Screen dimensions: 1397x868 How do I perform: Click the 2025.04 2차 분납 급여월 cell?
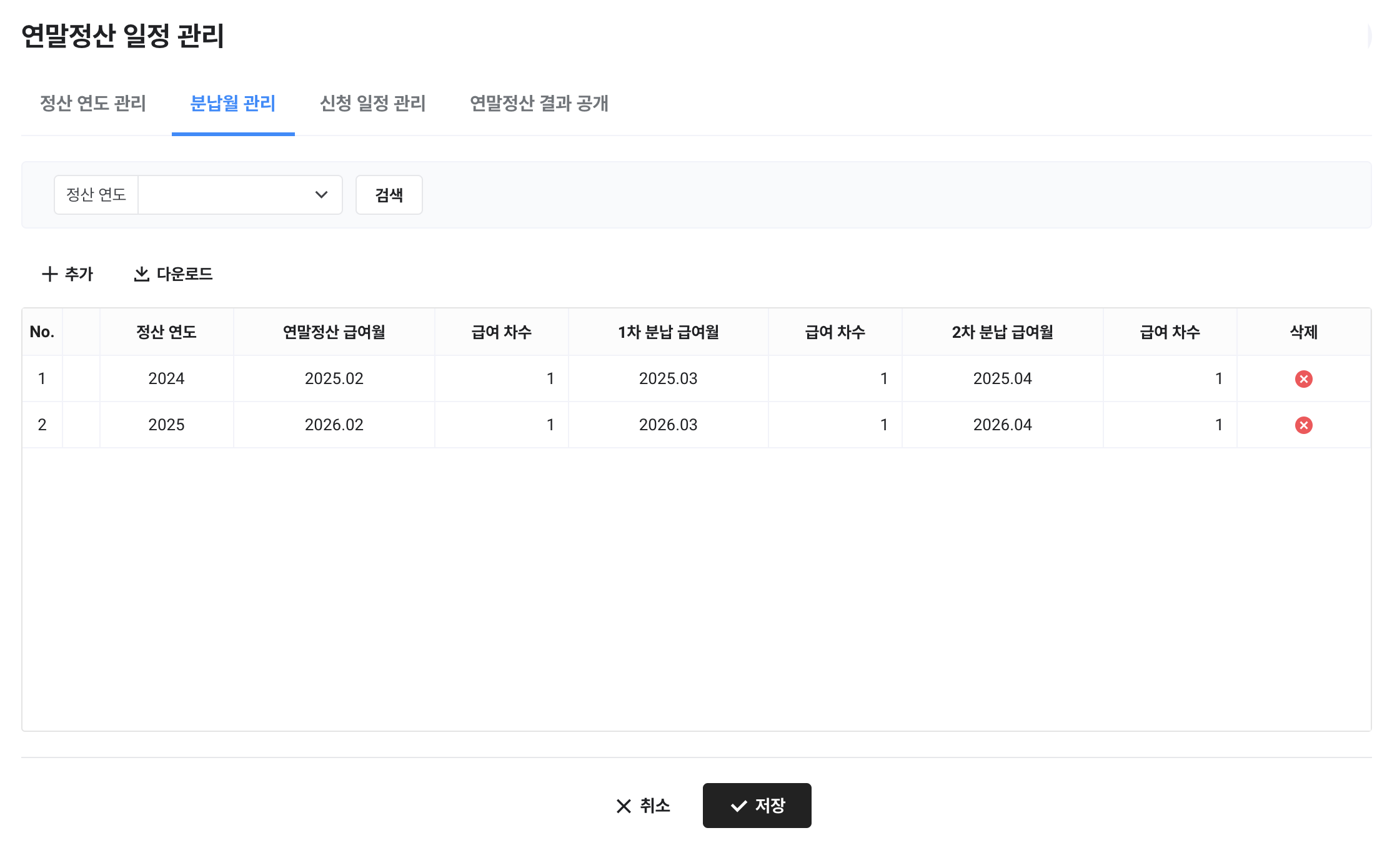pyautogui.click(x=1002, y=378)
